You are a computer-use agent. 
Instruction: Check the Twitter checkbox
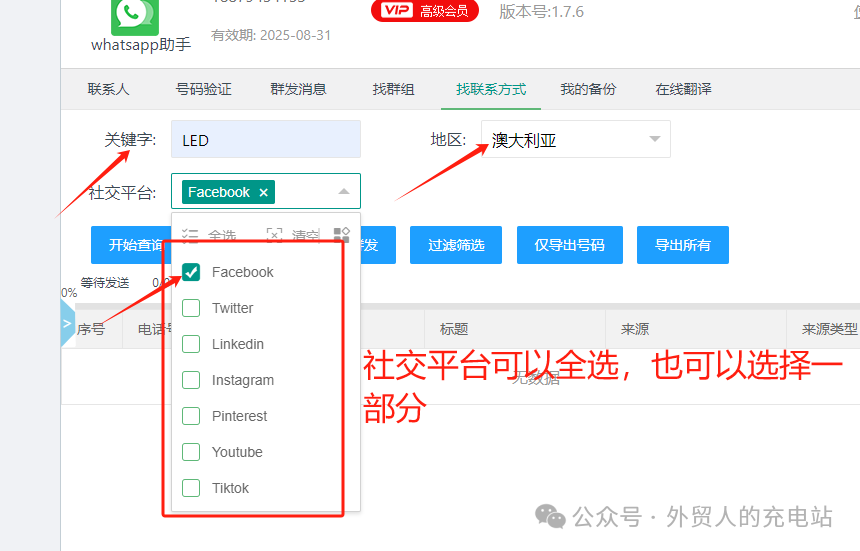coord(191,308)
